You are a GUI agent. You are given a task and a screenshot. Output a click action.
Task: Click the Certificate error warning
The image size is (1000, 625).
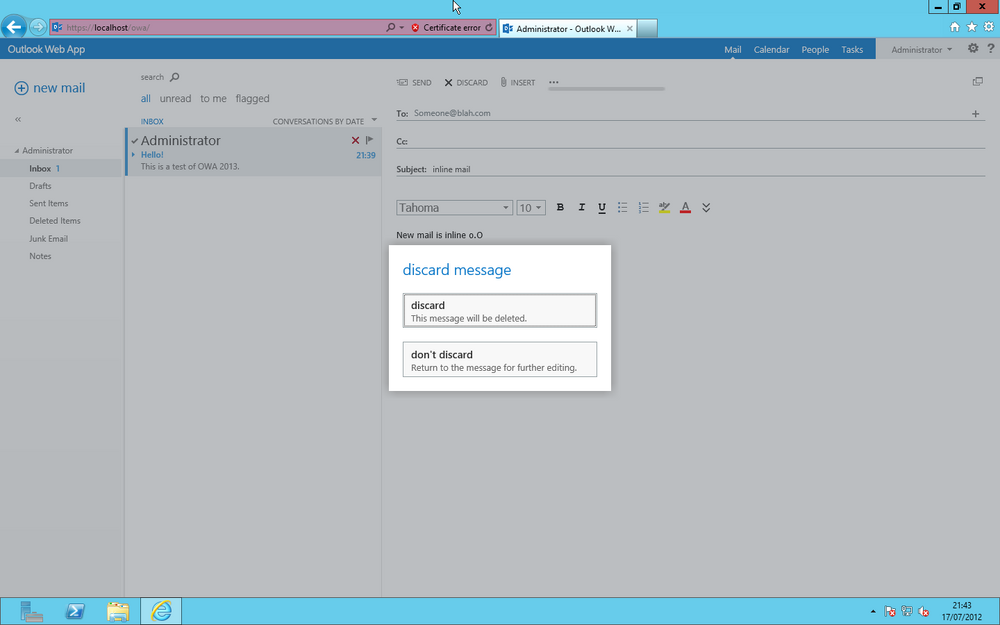[445, 27]
